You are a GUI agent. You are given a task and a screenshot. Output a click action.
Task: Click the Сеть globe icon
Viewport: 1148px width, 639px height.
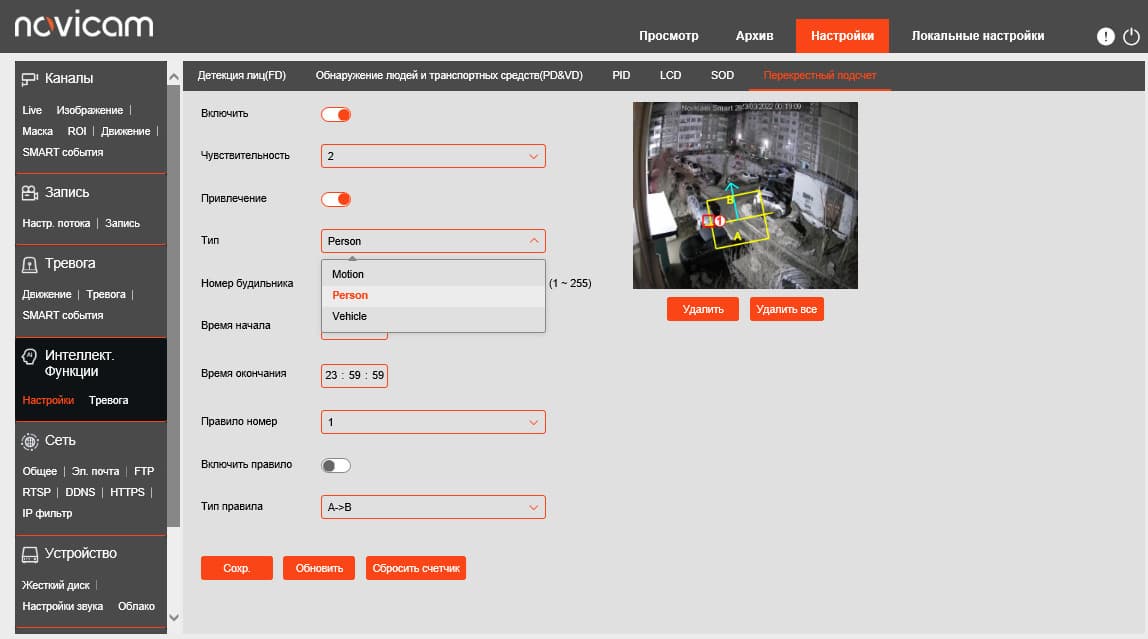(x=29, y=441)
